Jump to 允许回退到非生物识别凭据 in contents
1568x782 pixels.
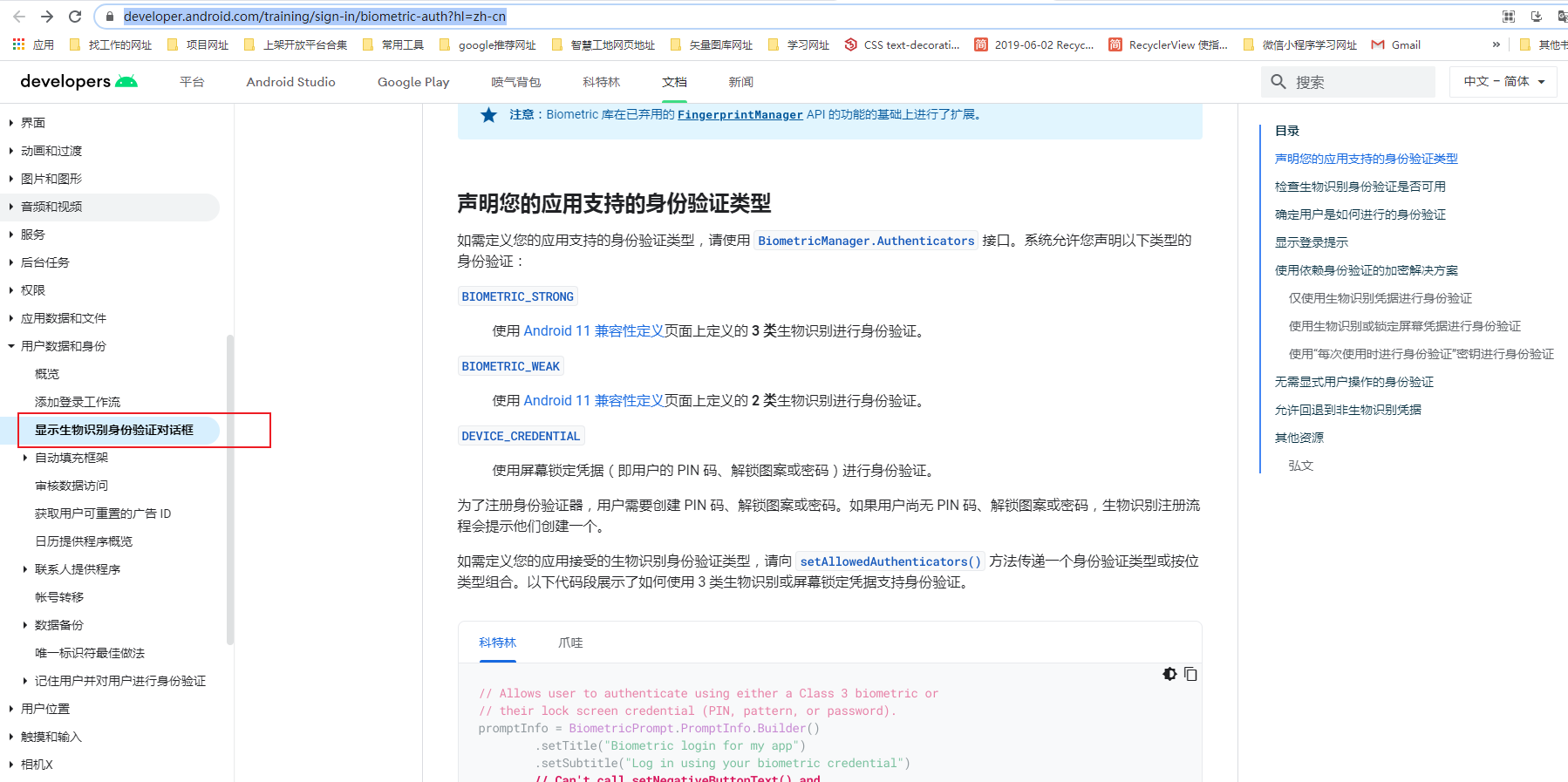[x=1348, y=410]
